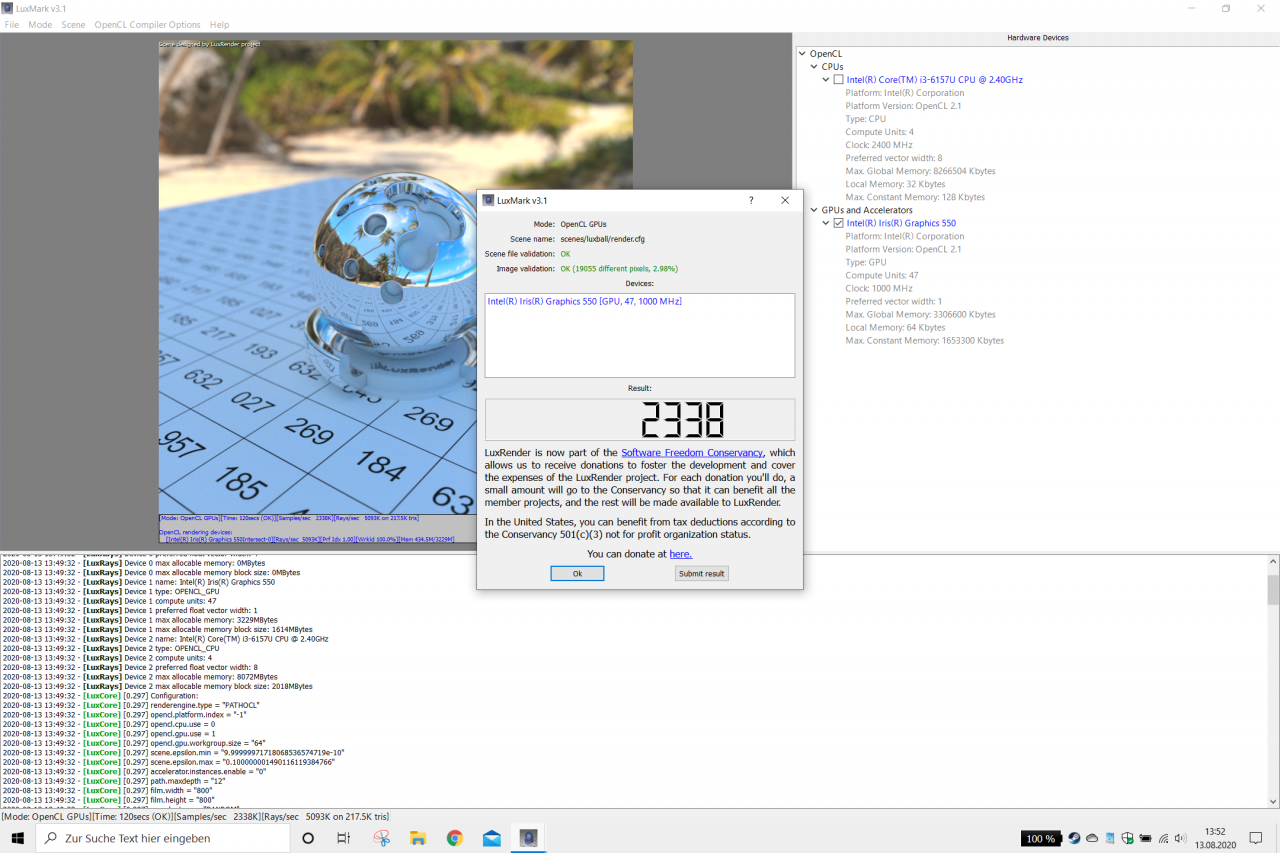Click the 100 % battery indicator
Image resolution: width=1280 pixels, height=853 pixels.
coord(1041,838)
